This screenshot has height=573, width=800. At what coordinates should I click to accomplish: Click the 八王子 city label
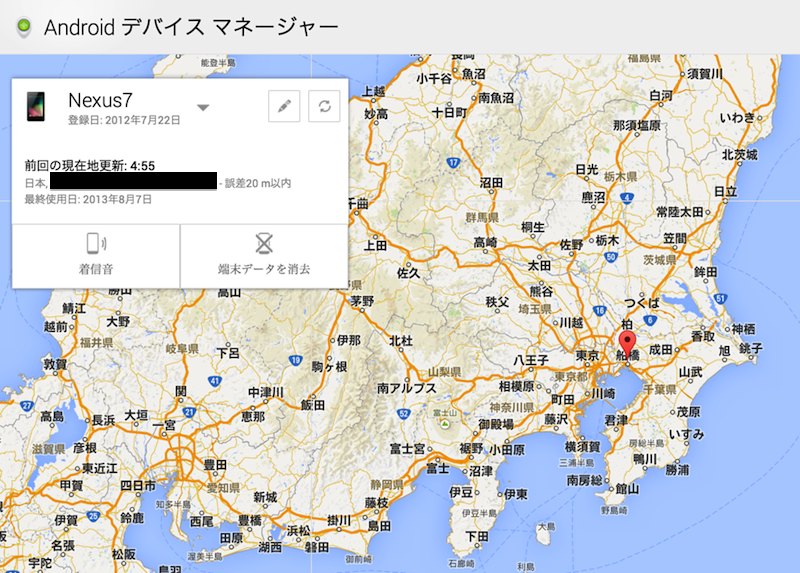[531, 360]
